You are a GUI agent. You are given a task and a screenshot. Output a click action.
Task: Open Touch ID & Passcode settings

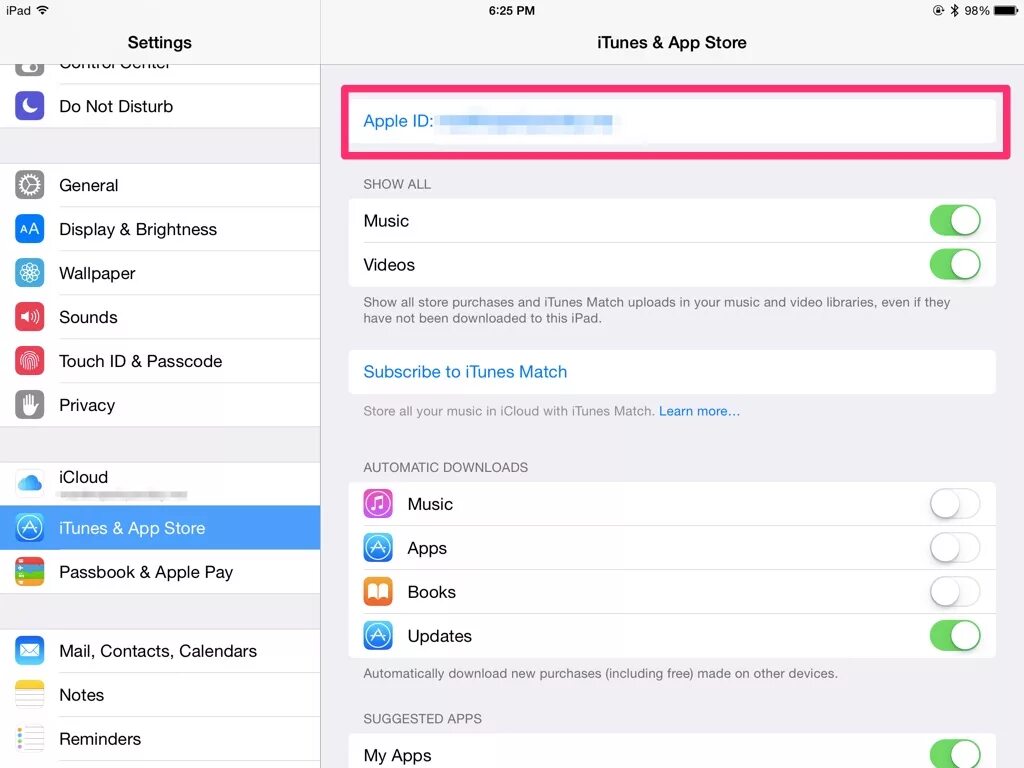(x=160, y=360)
